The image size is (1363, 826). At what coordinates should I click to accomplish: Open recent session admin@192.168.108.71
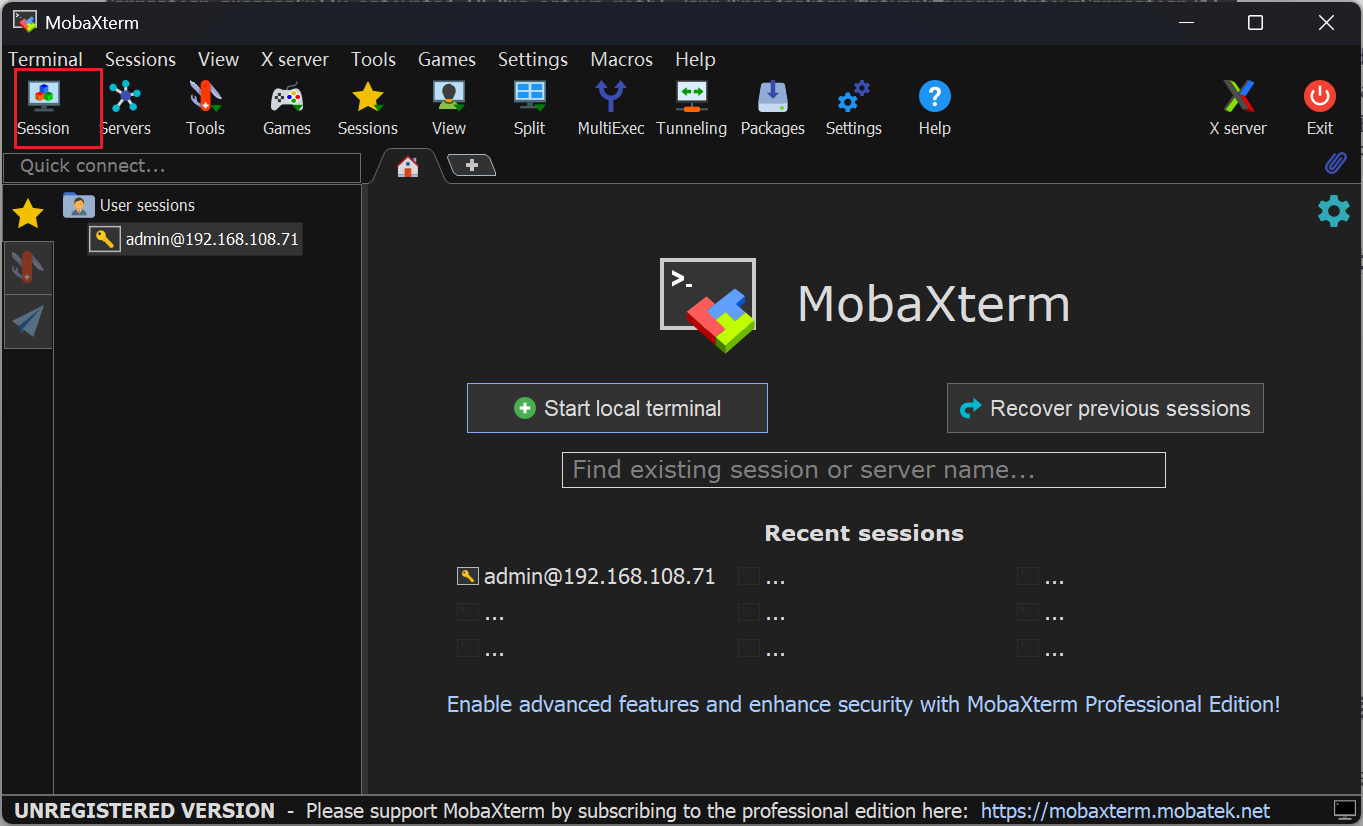[x=587, y=576]
